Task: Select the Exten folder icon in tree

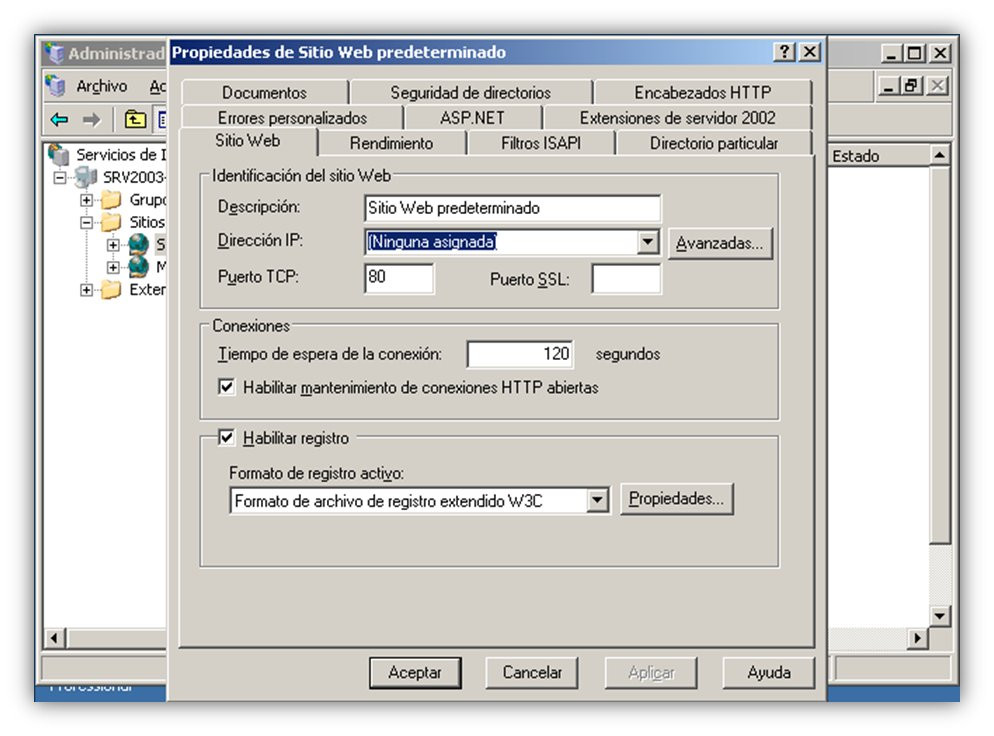Action: click(x=112, y=290)
